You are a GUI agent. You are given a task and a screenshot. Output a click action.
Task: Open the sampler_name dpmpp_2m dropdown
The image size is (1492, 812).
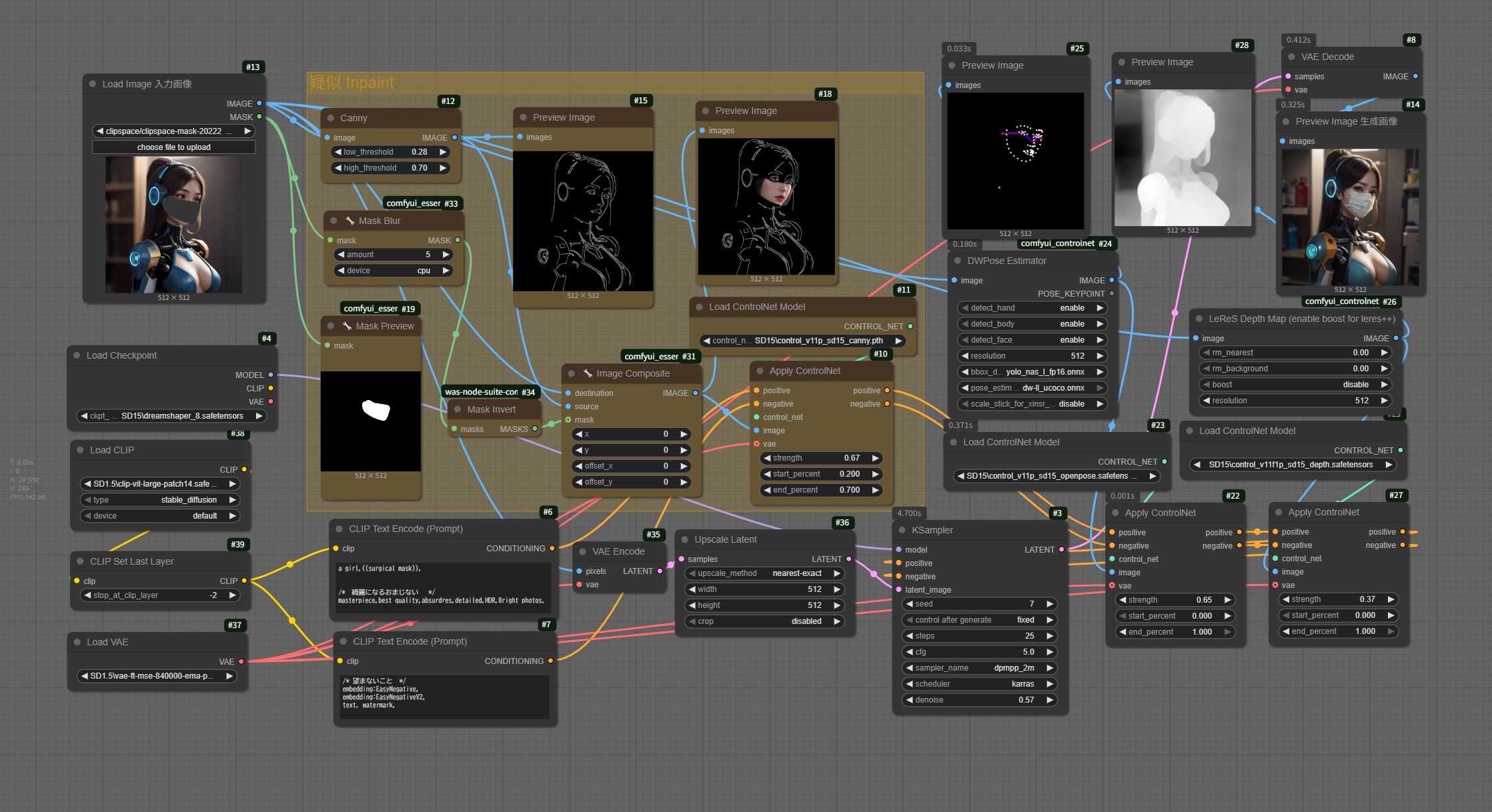(978, 668)
